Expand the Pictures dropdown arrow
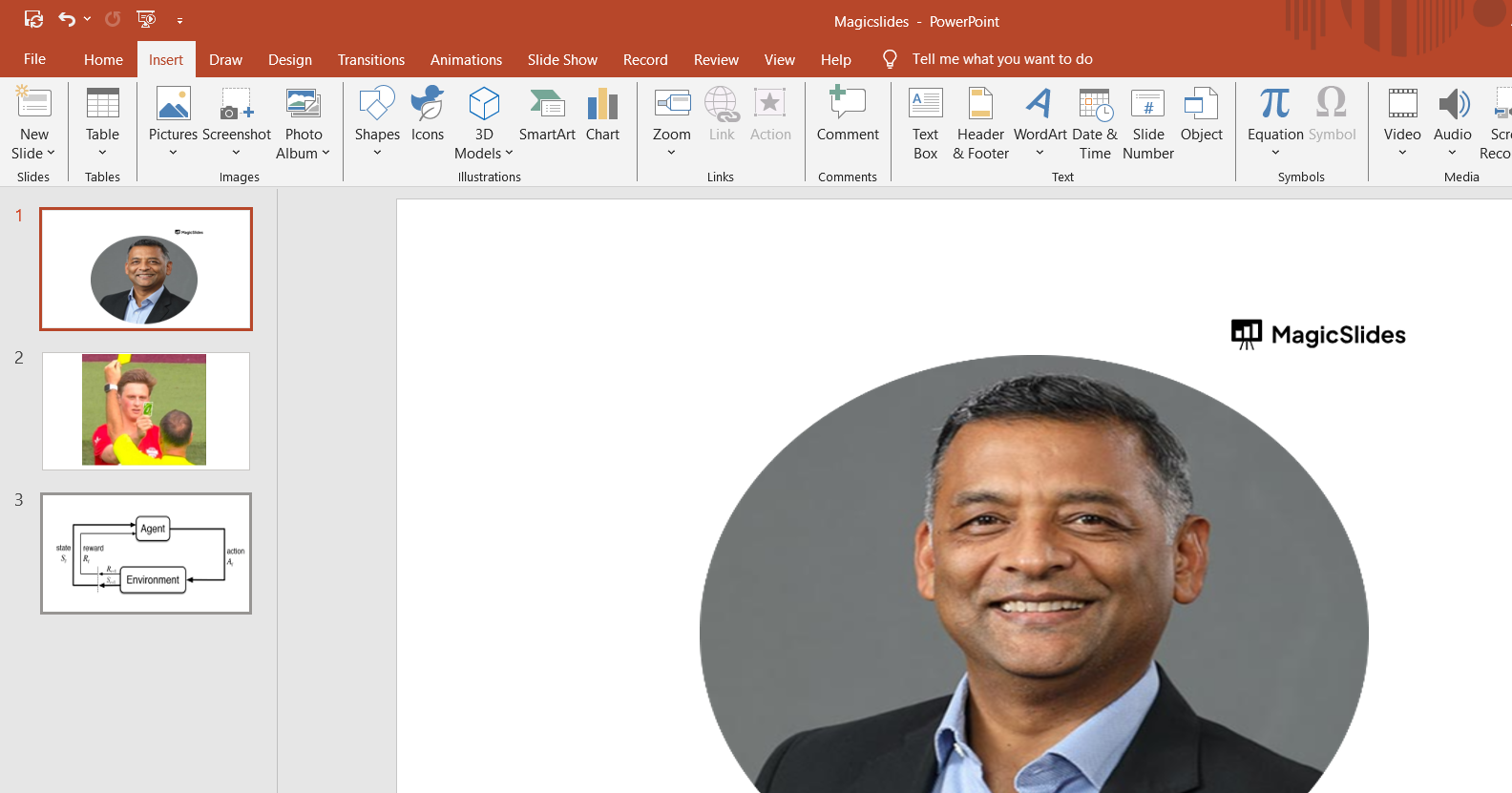 point(173,153)
